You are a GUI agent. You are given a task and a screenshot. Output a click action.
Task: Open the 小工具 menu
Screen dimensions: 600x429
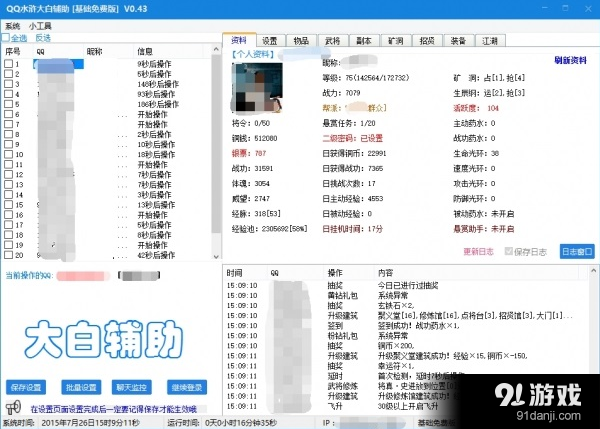(40, 26)
